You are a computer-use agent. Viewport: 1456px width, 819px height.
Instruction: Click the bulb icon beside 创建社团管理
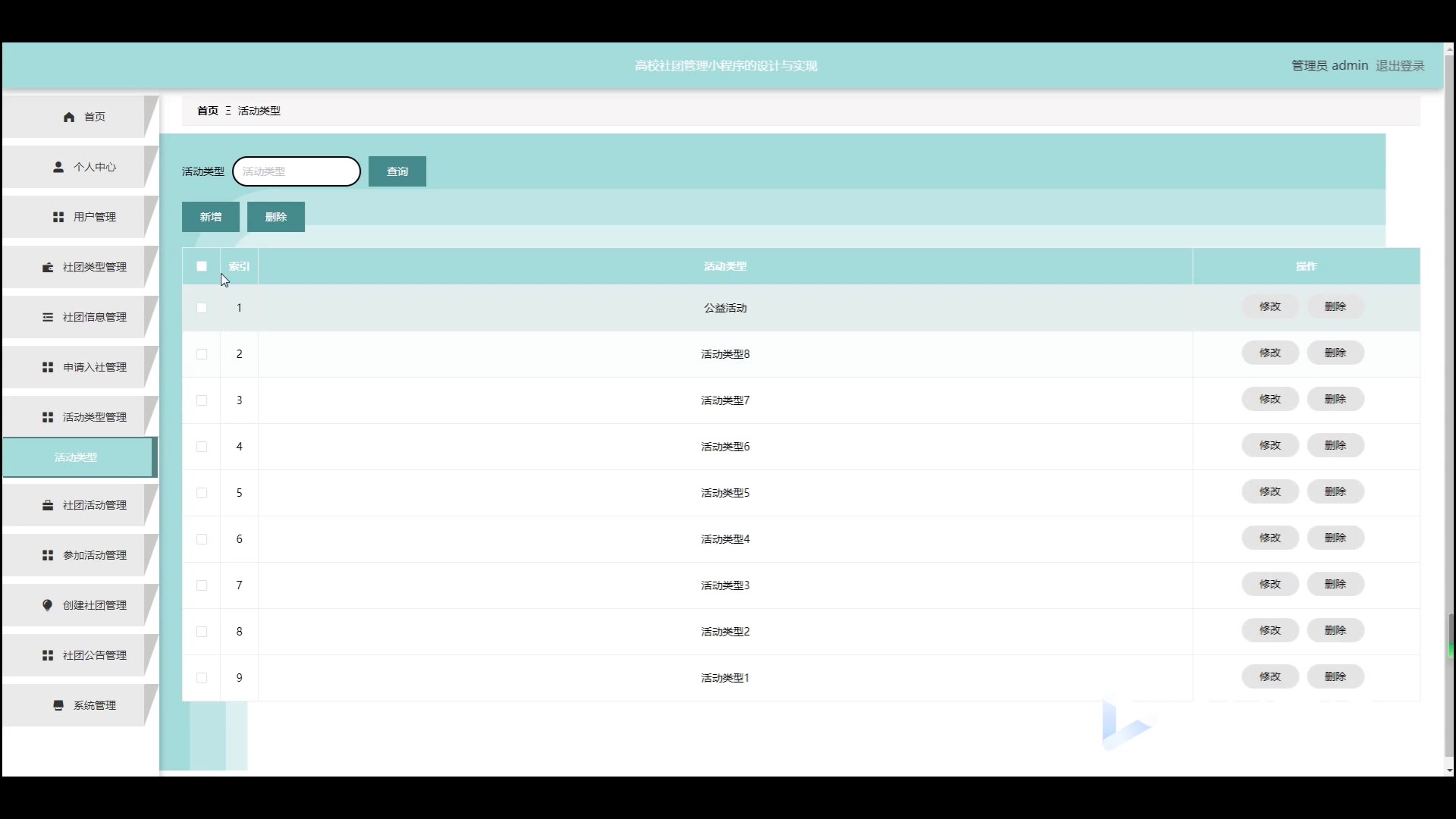click(x=48, y=605)
